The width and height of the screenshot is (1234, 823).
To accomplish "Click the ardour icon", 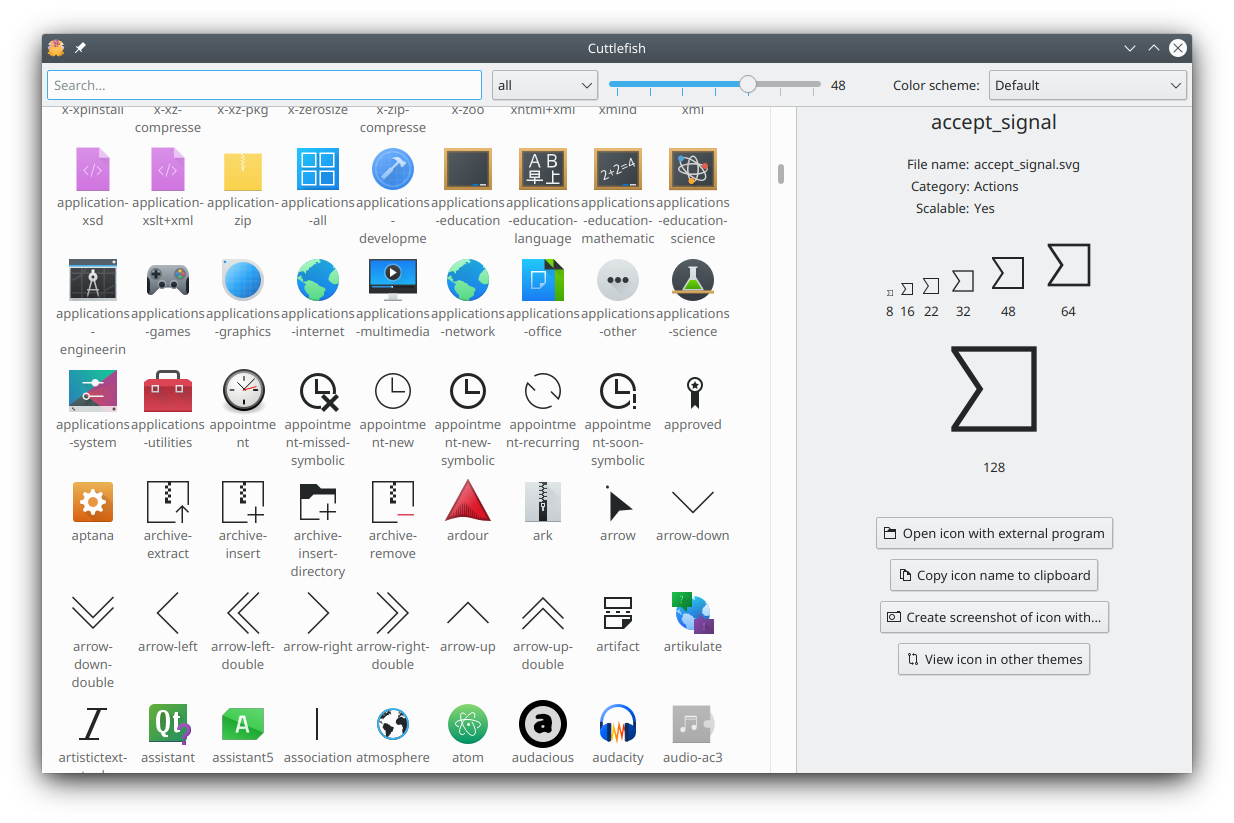I will (468, 502).
